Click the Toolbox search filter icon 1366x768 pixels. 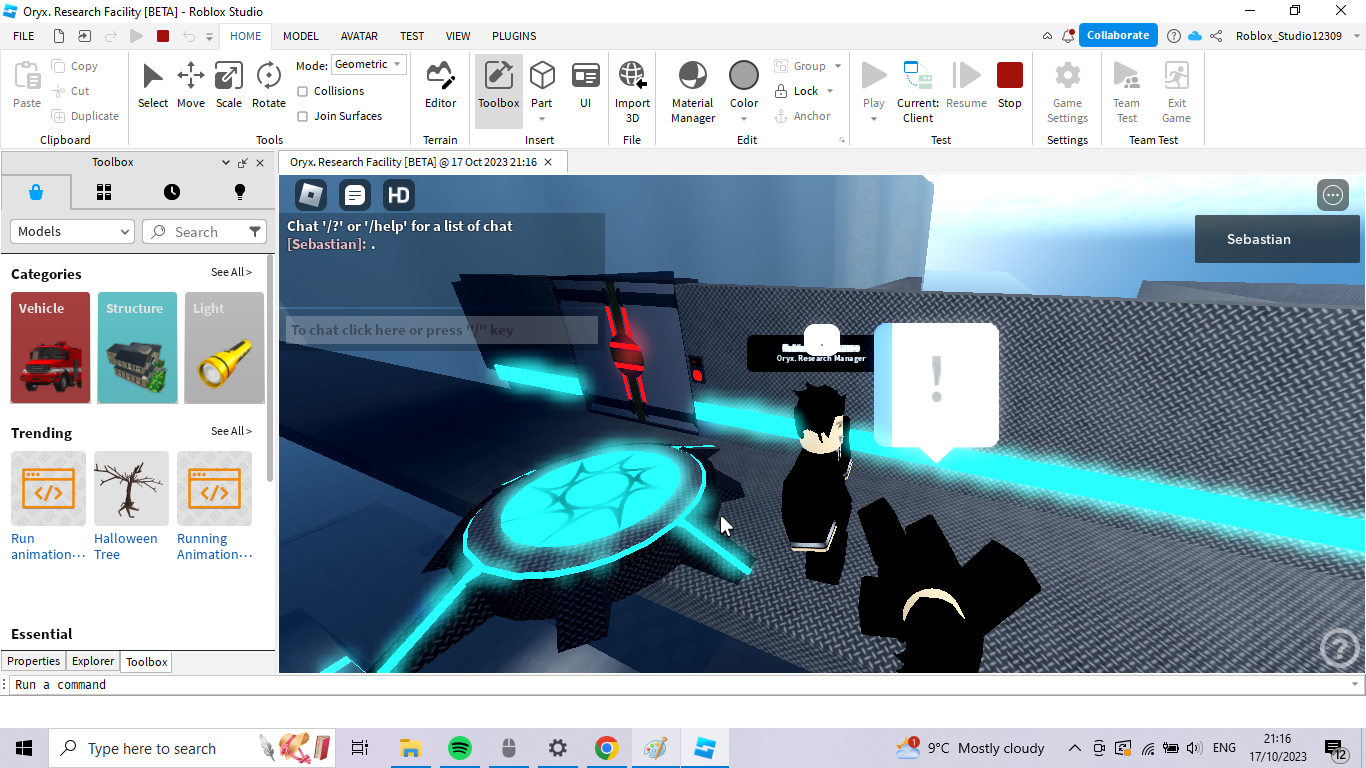[255, 231]
